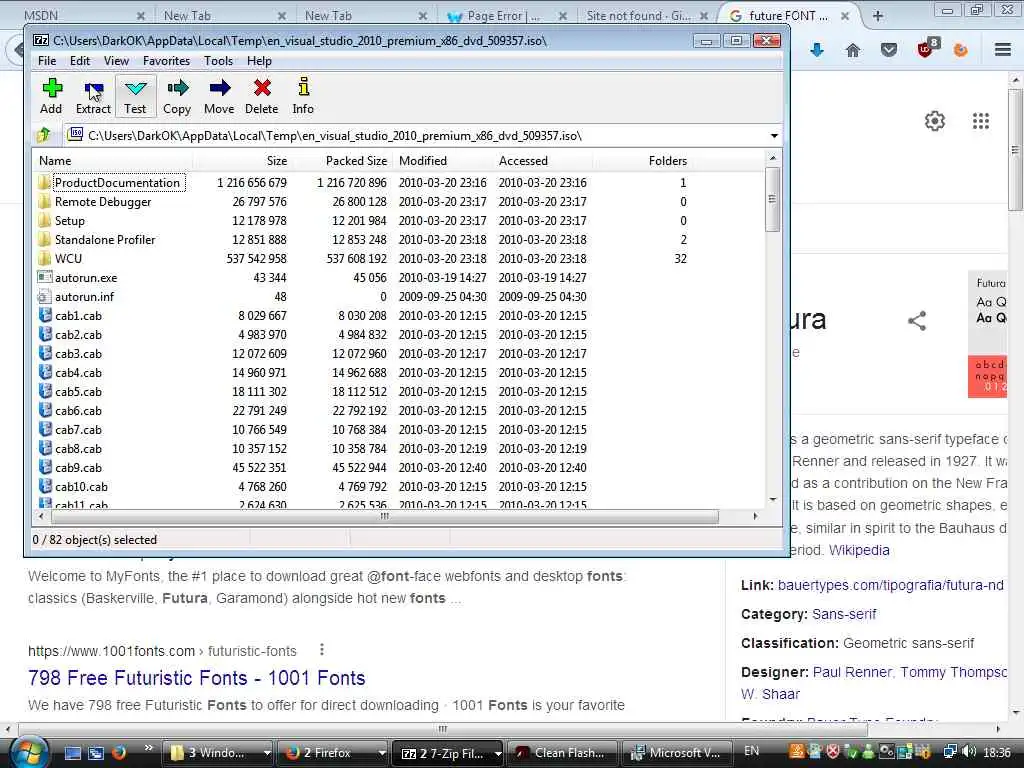1024x768 pixels.
Task: Open 798 Free Futuristic Fonts link
Action: (197, 678)
